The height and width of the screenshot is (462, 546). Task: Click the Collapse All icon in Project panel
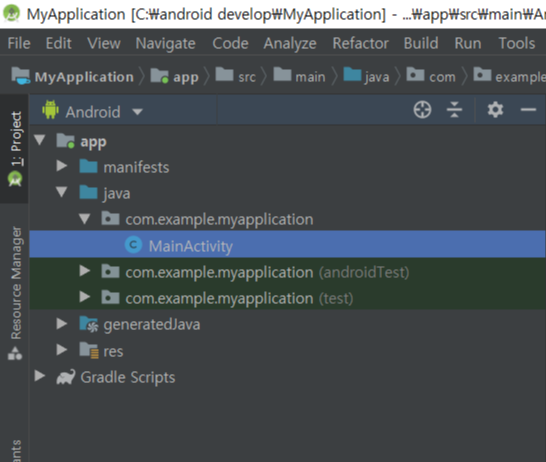454,110
